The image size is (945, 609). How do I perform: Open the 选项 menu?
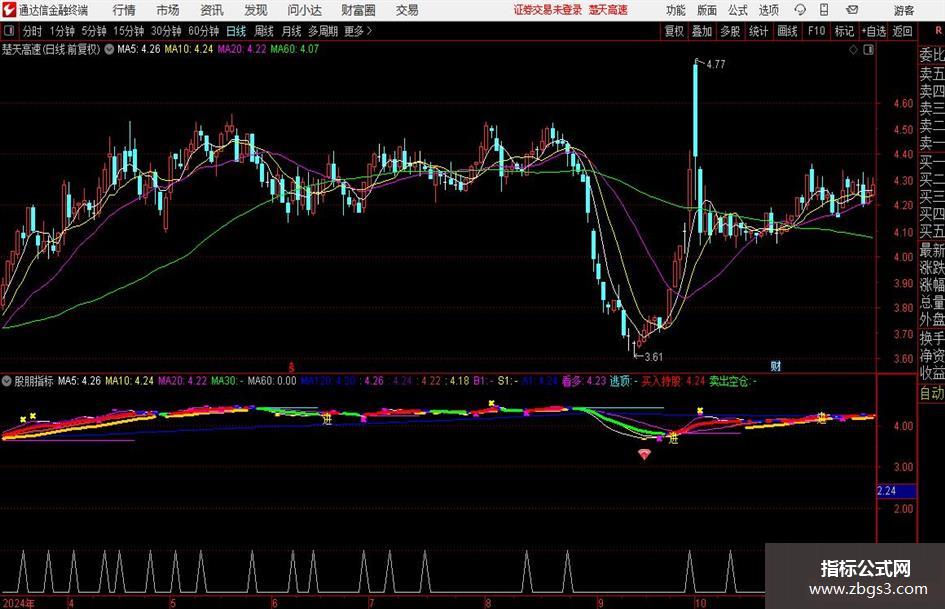768,10
